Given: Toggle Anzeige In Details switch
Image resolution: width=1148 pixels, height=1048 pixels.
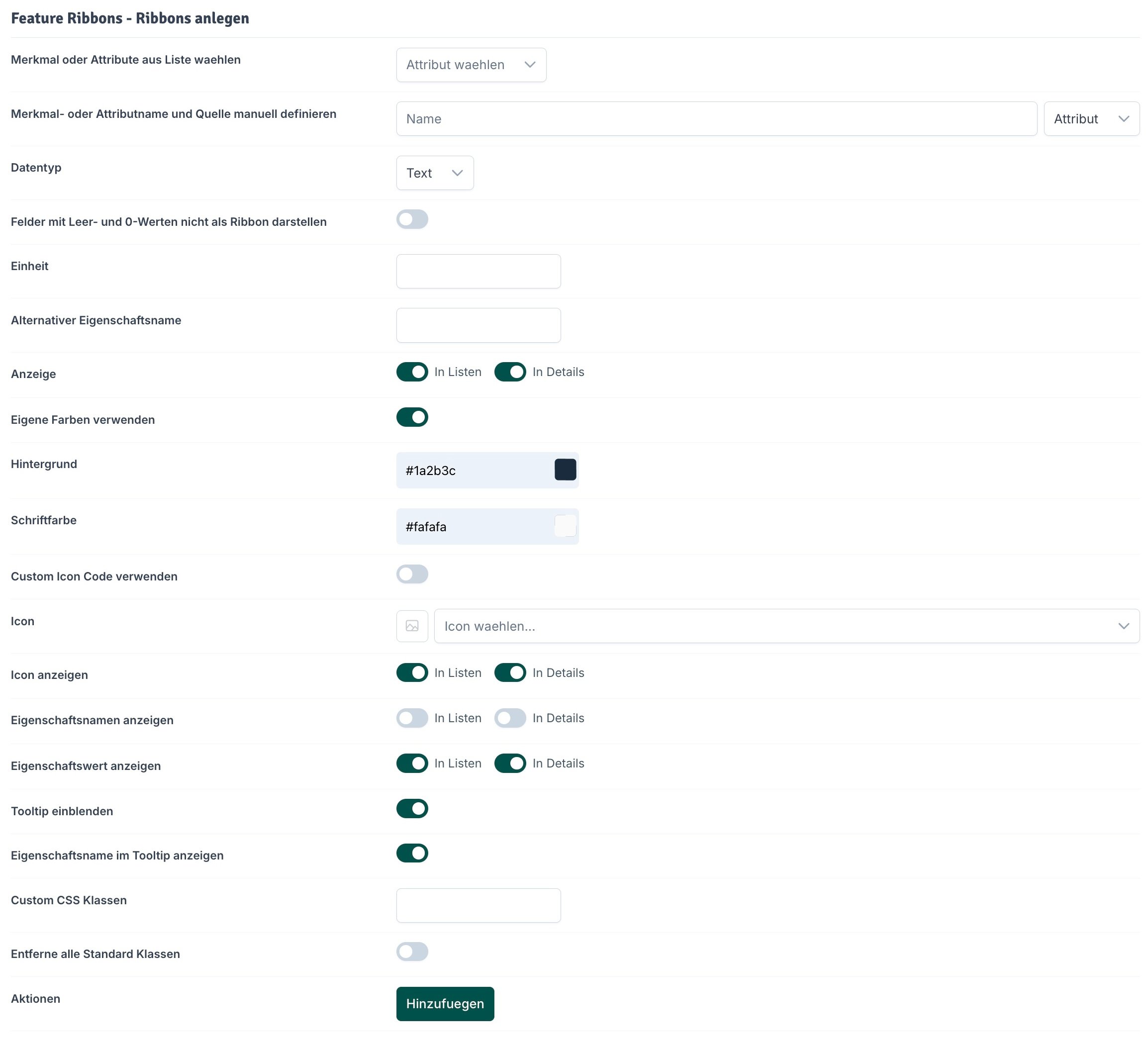Looking at the screenshot, I should point(510,372).
